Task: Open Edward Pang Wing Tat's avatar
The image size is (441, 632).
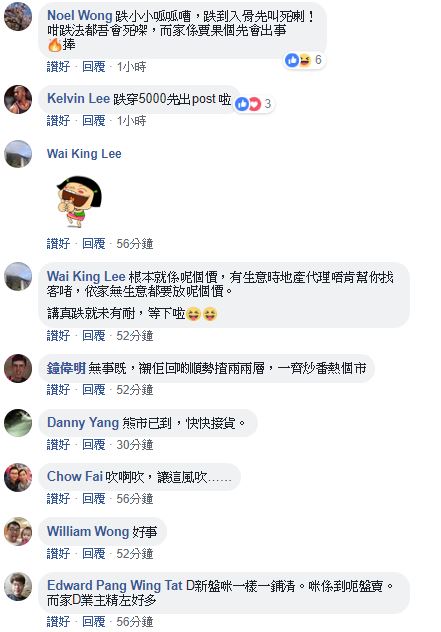Action: 18,586
